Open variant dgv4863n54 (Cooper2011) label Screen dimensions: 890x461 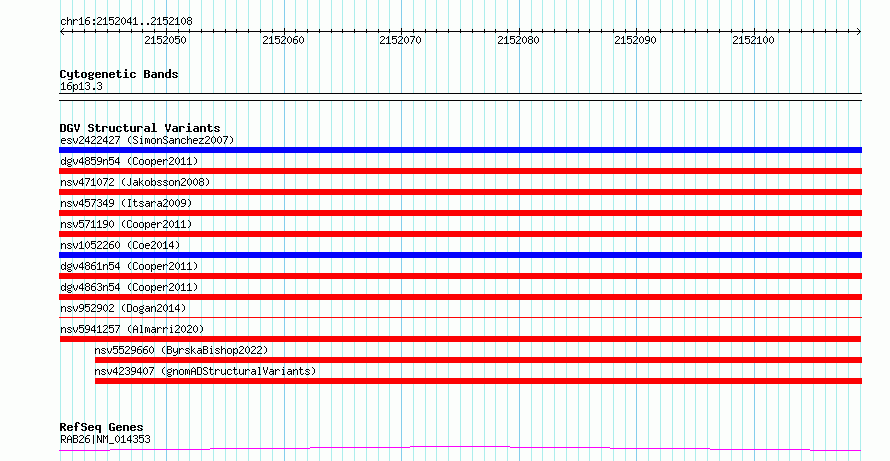129,287
